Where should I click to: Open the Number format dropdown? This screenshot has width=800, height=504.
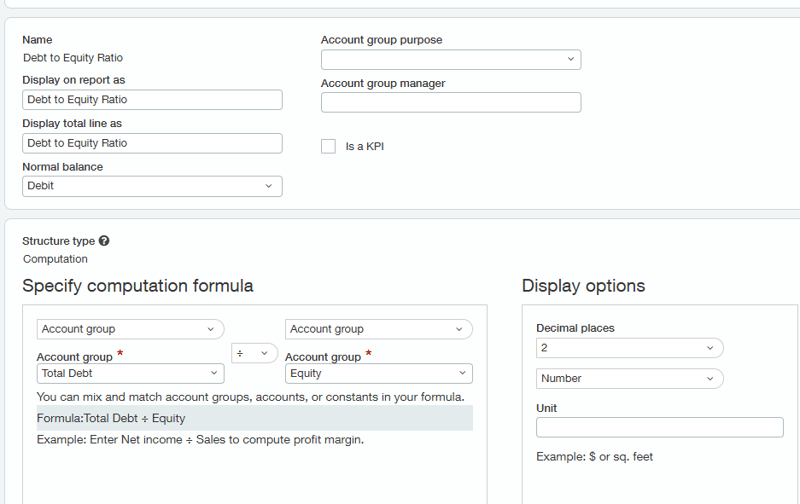[629, 379]
